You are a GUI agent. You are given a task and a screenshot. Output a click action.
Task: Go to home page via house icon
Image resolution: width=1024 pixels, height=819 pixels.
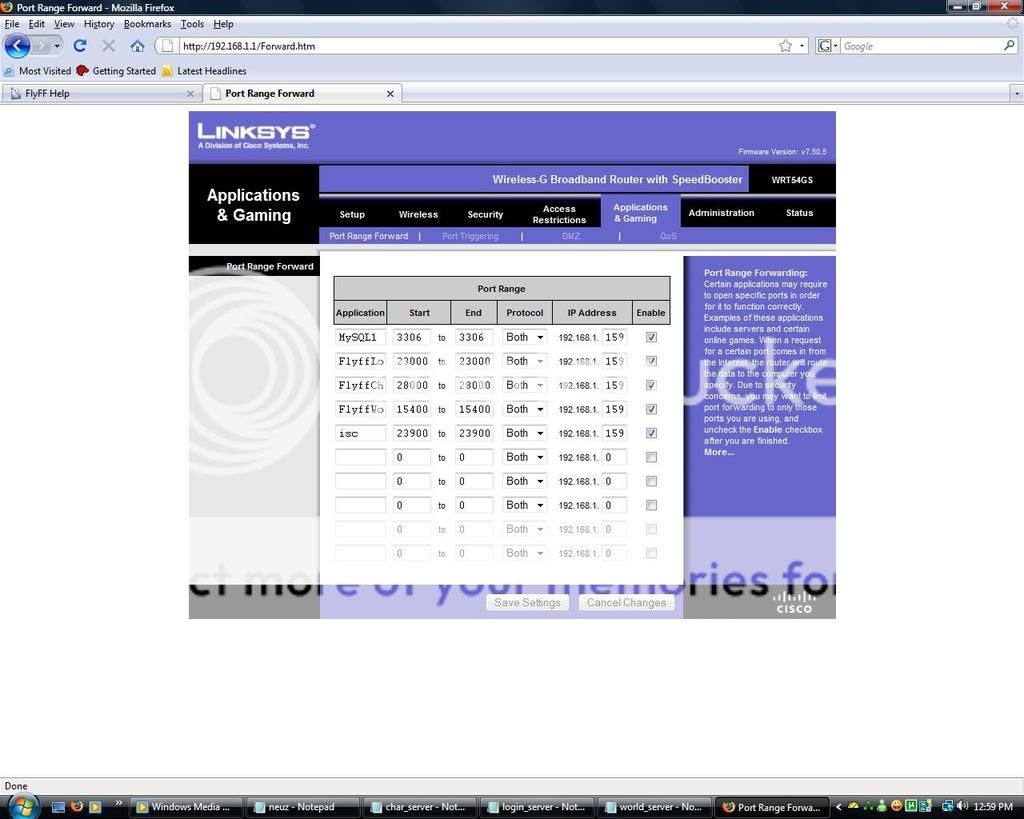click(137, 46)
